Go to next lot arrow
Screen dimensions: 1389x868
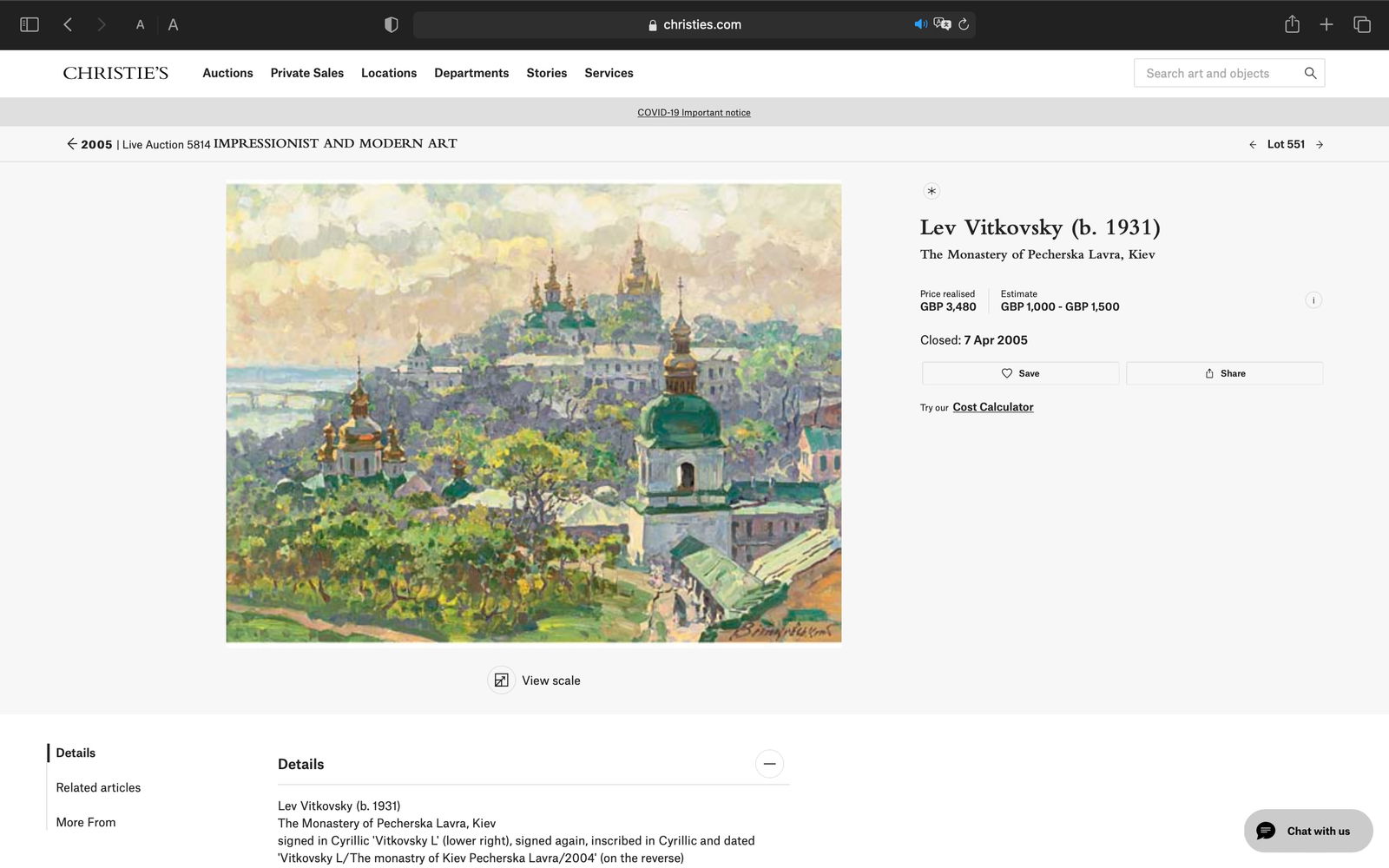1320,145
